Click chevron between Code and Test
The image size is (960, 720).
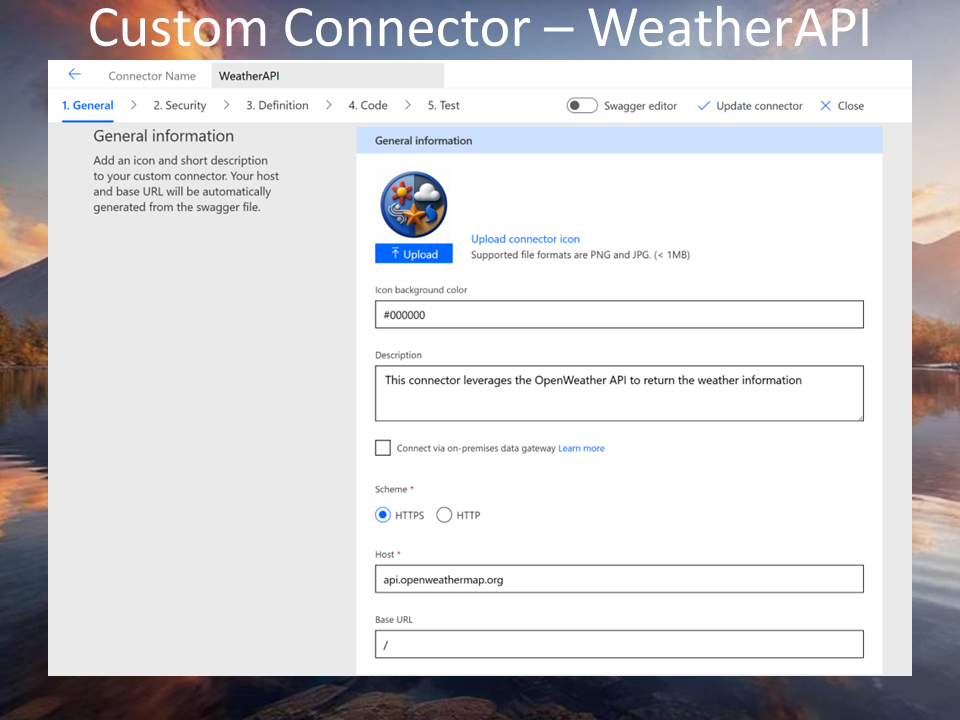[408, 105]
